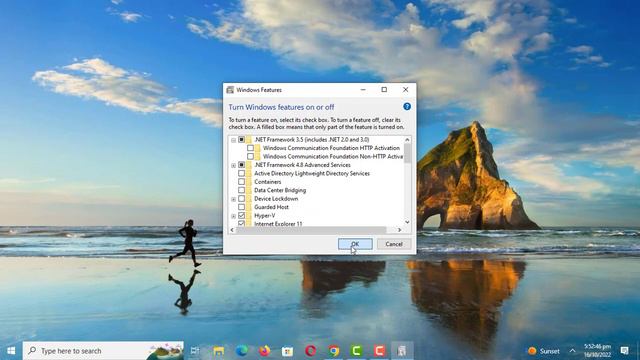This screenshot has width=640, height=360.
Task: Open the red Camtasia taskbar icon
Action: (x=379, y=351)
